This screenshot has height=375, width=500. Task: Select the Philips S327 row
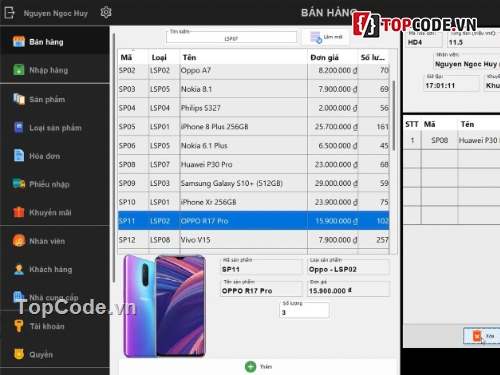[x=254, y=108]
